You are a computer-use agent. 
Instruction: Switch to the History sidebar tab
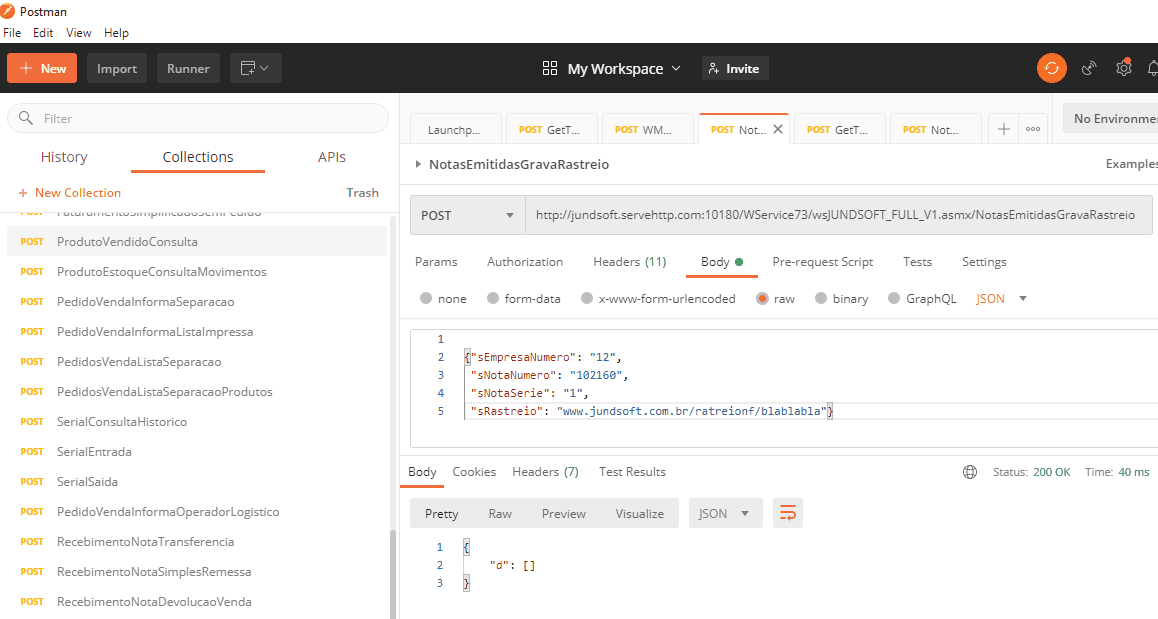pos(64,157)
